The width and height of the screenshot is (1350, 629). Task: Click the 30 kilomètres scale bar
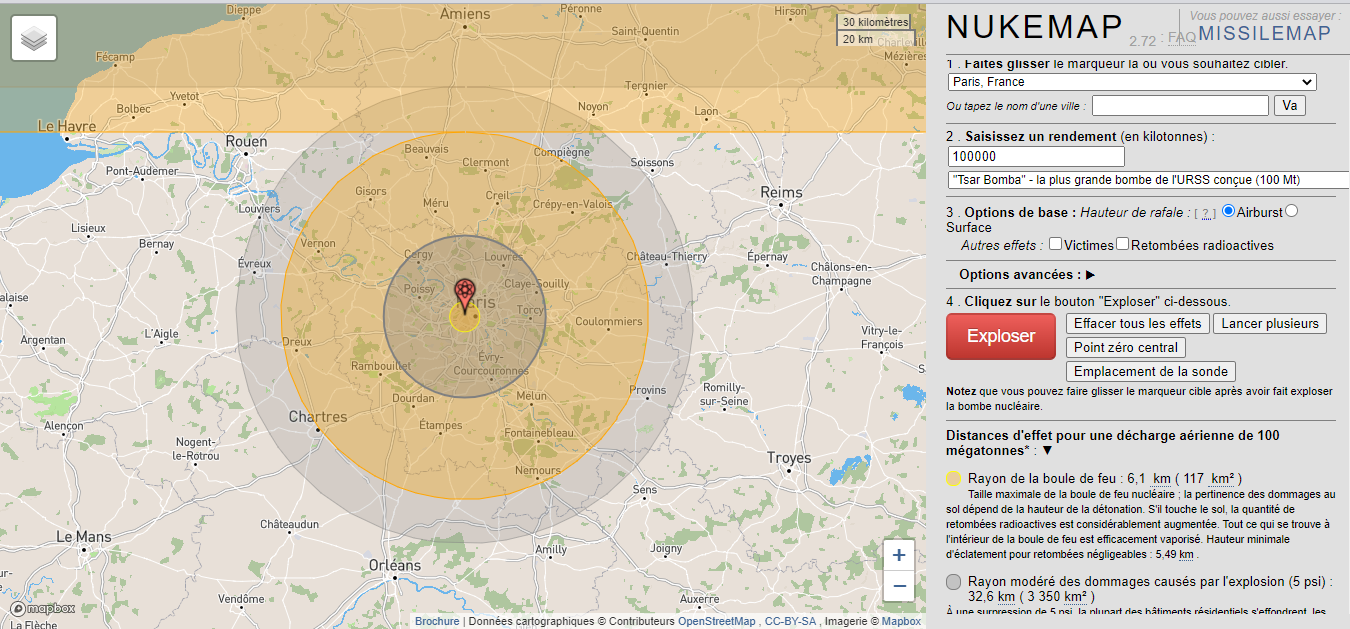(x=875, y=22)
